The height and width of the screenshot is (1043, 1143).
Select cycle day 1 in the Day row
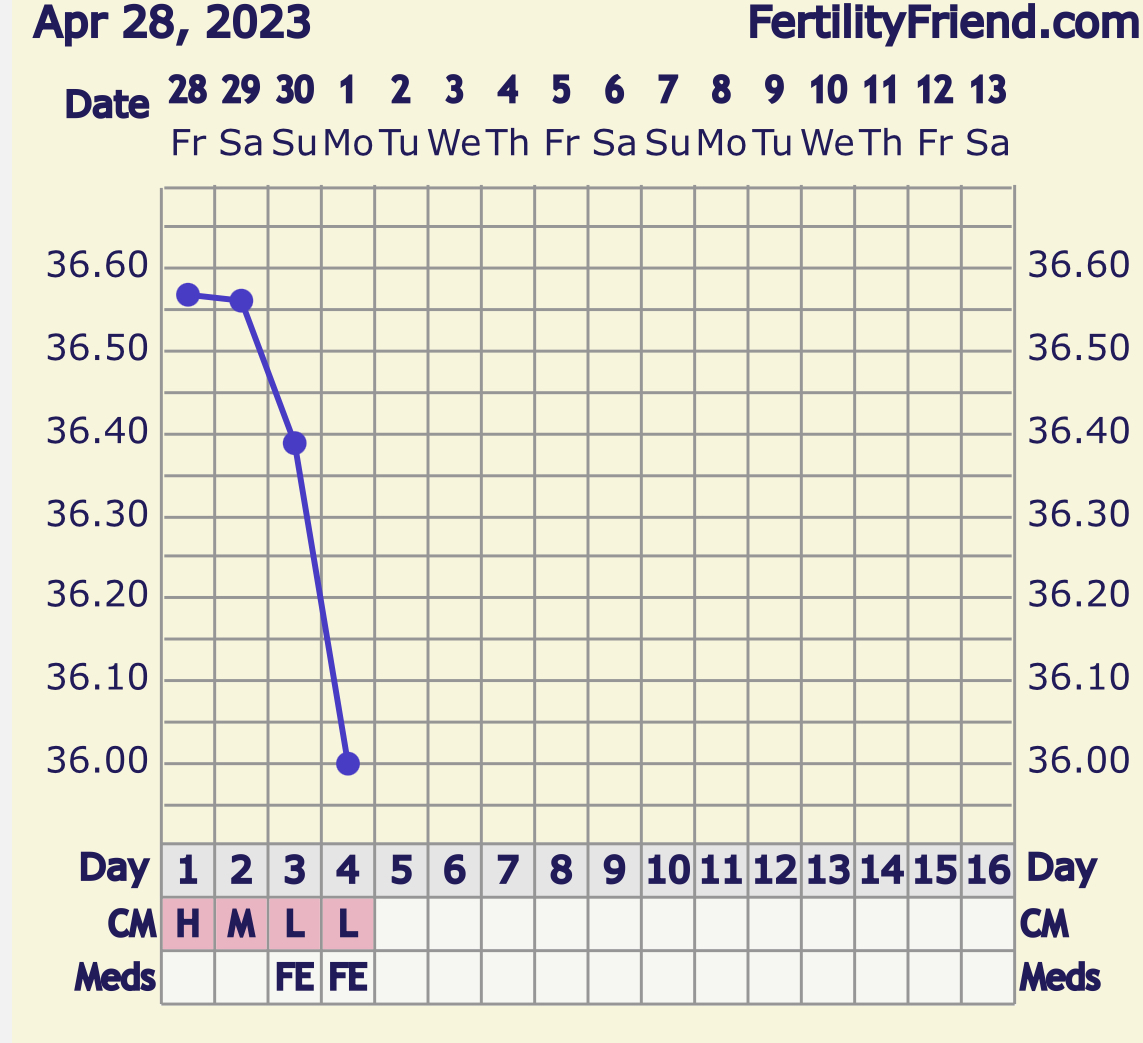(x=188, y=871)
